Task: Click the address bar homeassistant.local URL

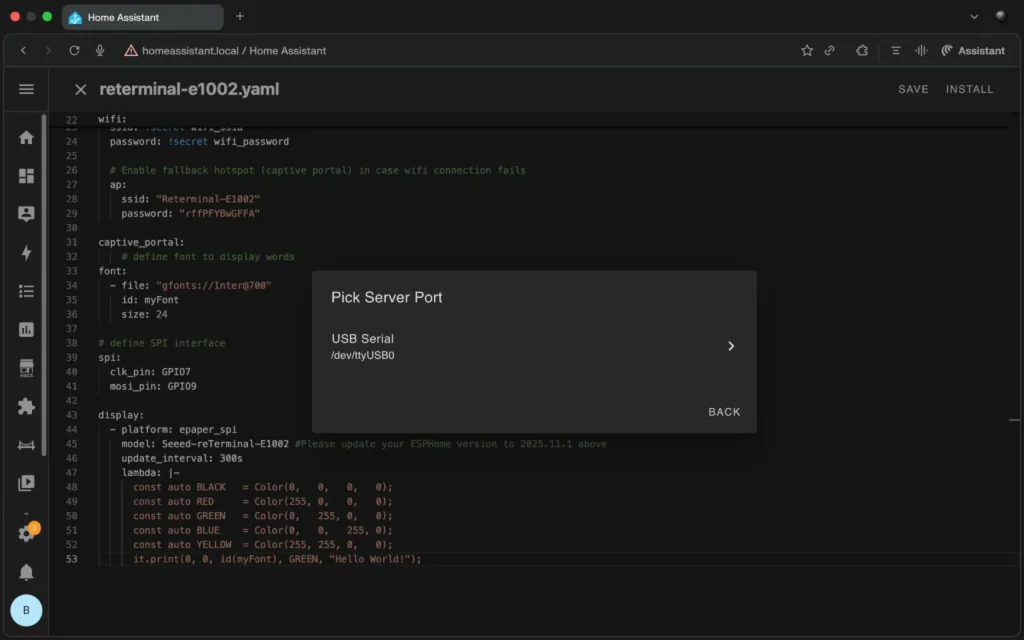Action: point(234,50)
